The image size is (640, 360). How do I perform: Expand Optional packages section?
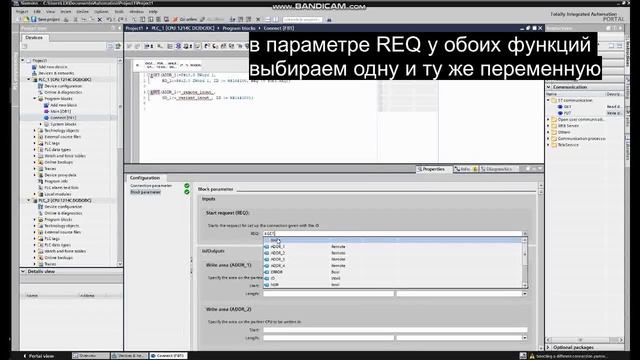548,347
